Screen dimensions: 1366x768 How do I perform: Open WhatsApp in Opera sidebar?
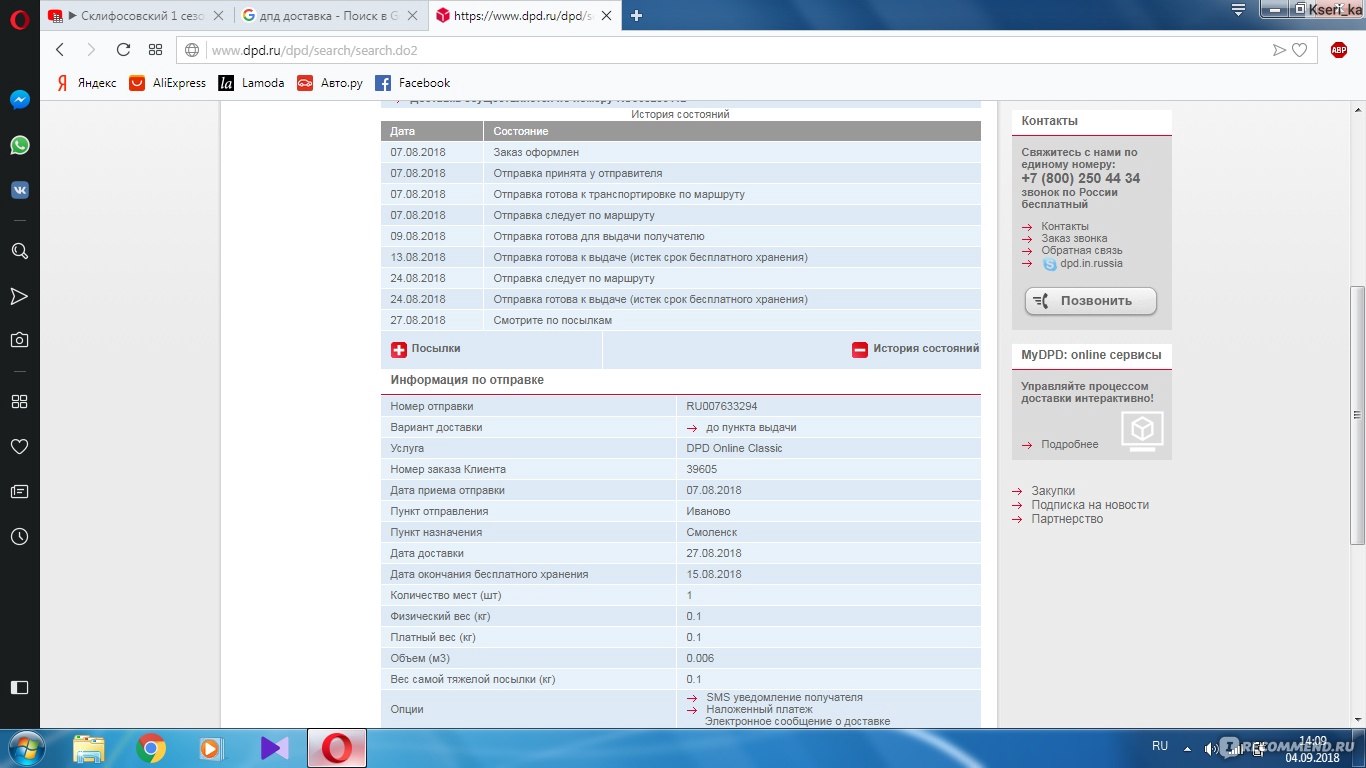19,145
